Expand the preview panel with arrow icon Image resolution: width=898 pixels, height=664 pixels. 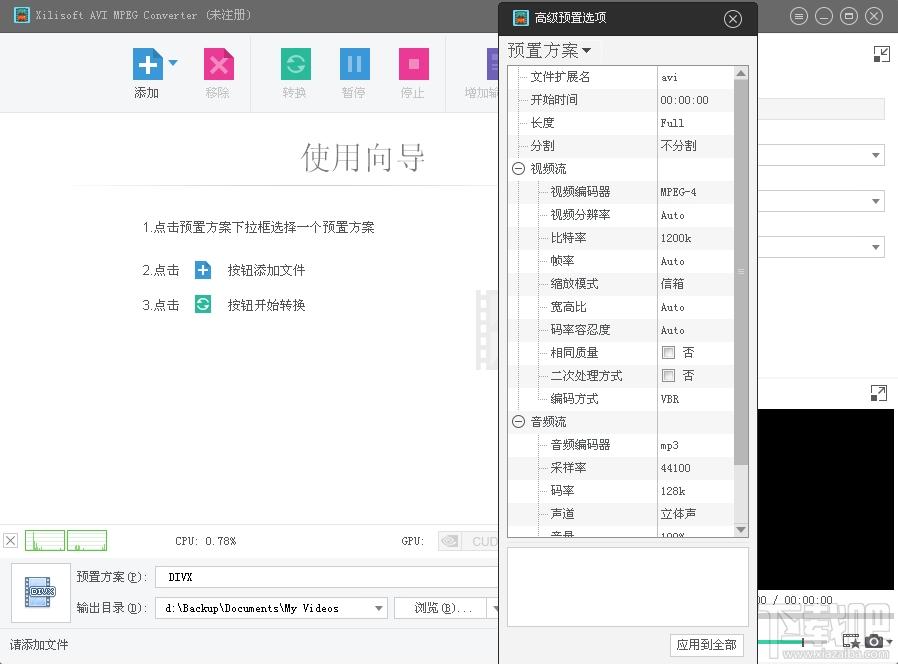click(879, 394)
